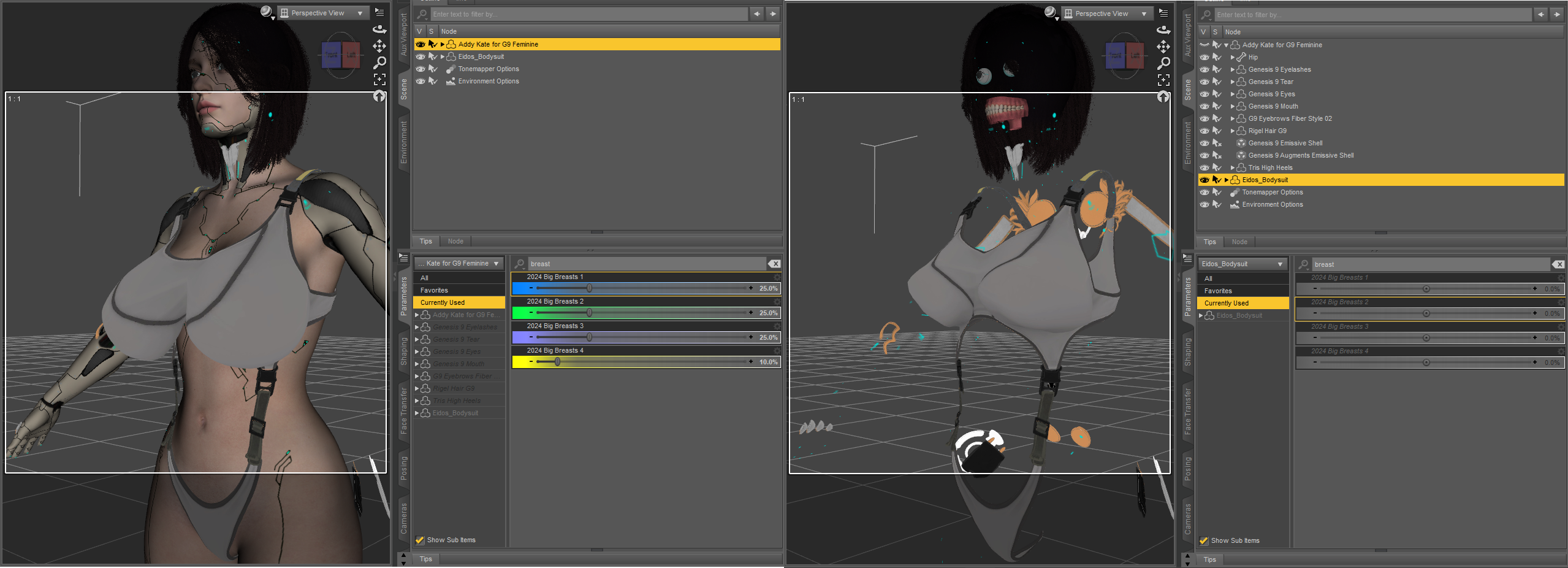This screenshot has height=568, width=1568.
Task: Open draw style sphere menu in right viewport
Action: point(1051,12)
